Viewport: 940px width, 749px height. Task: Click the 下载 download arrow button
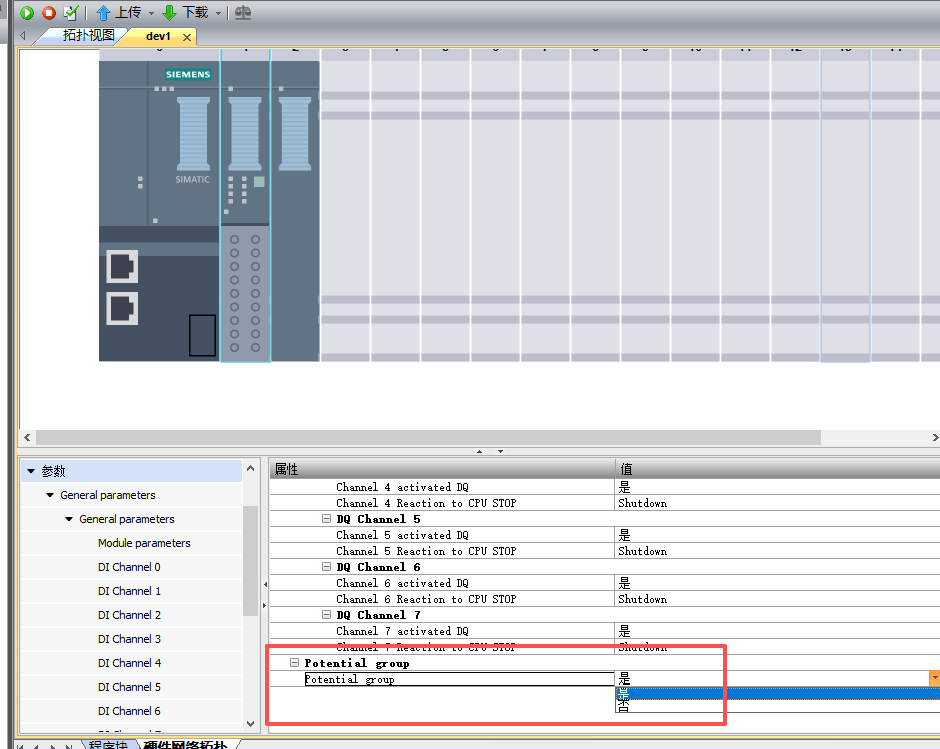[x=186, y=13]
